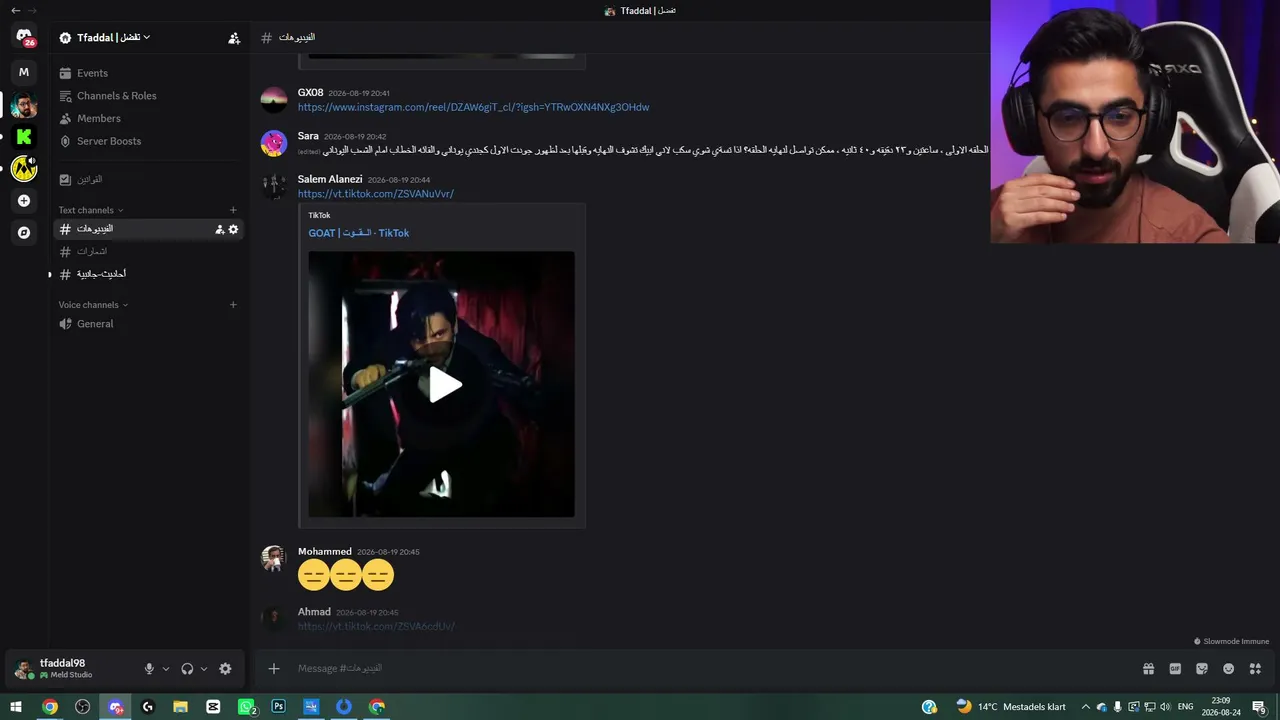This screenshot has width=1280, height=720.
Task: Open Photoshop from the taskbar
Action: click(278, 707)
